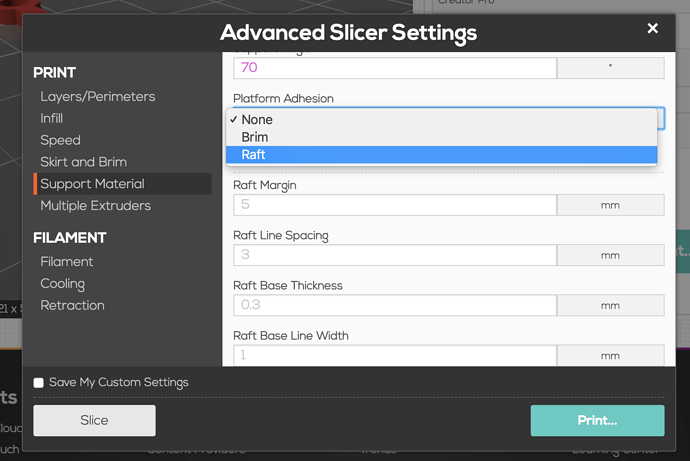Go to Speed settings

coord(60,140)
